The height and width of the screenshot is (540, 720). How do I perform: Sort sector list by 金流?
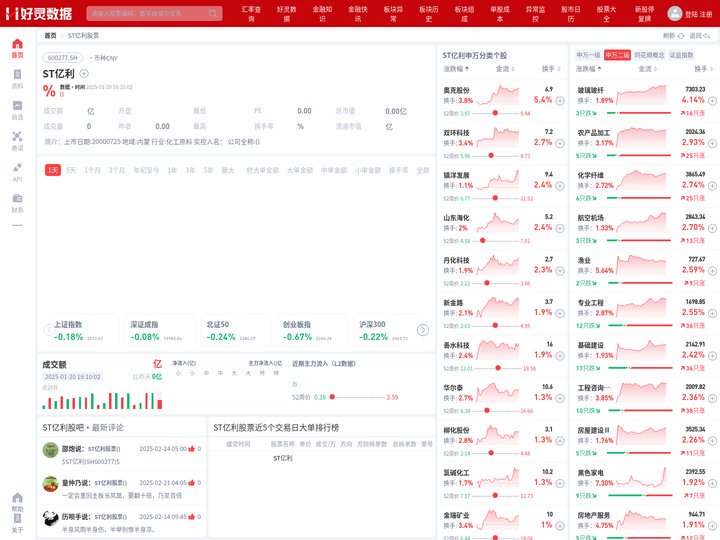point(647,69)
